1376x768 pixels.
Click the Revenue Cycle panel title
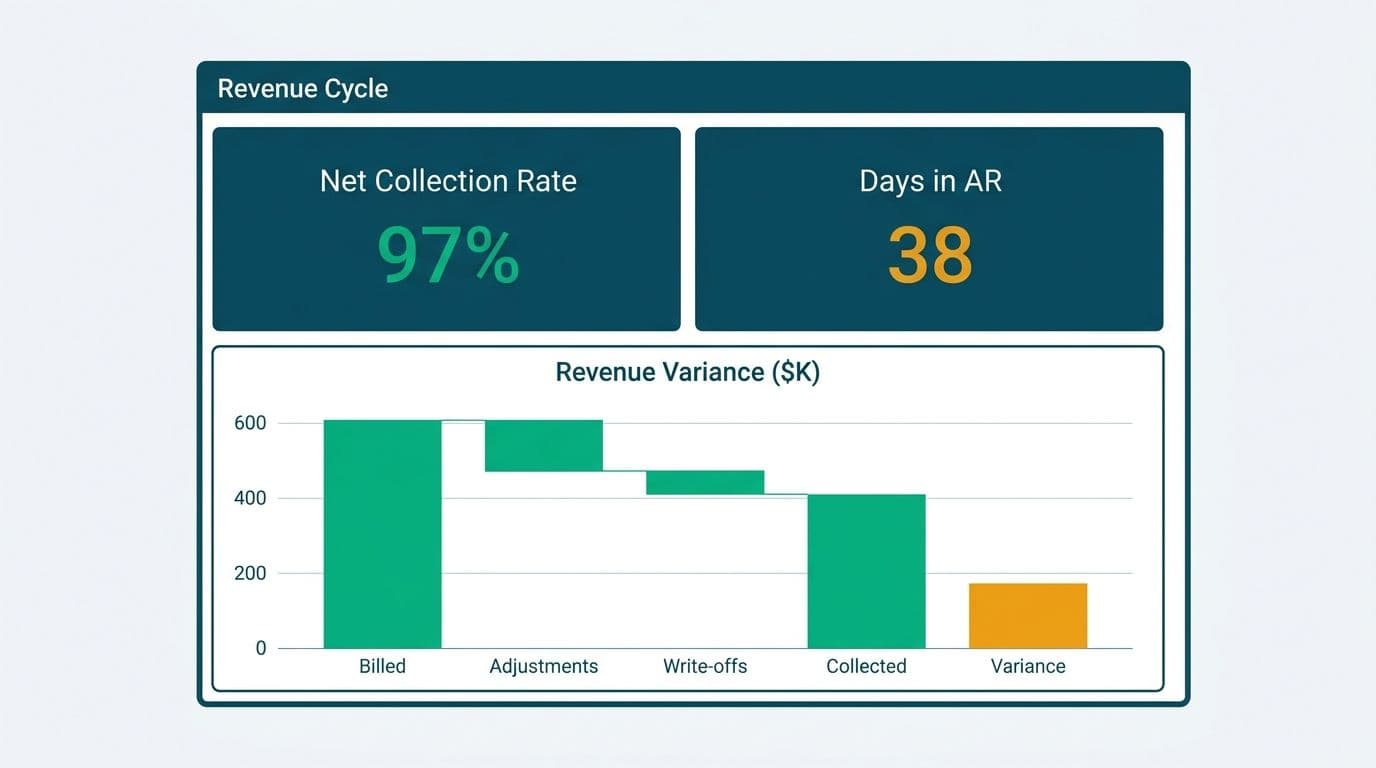302,88
